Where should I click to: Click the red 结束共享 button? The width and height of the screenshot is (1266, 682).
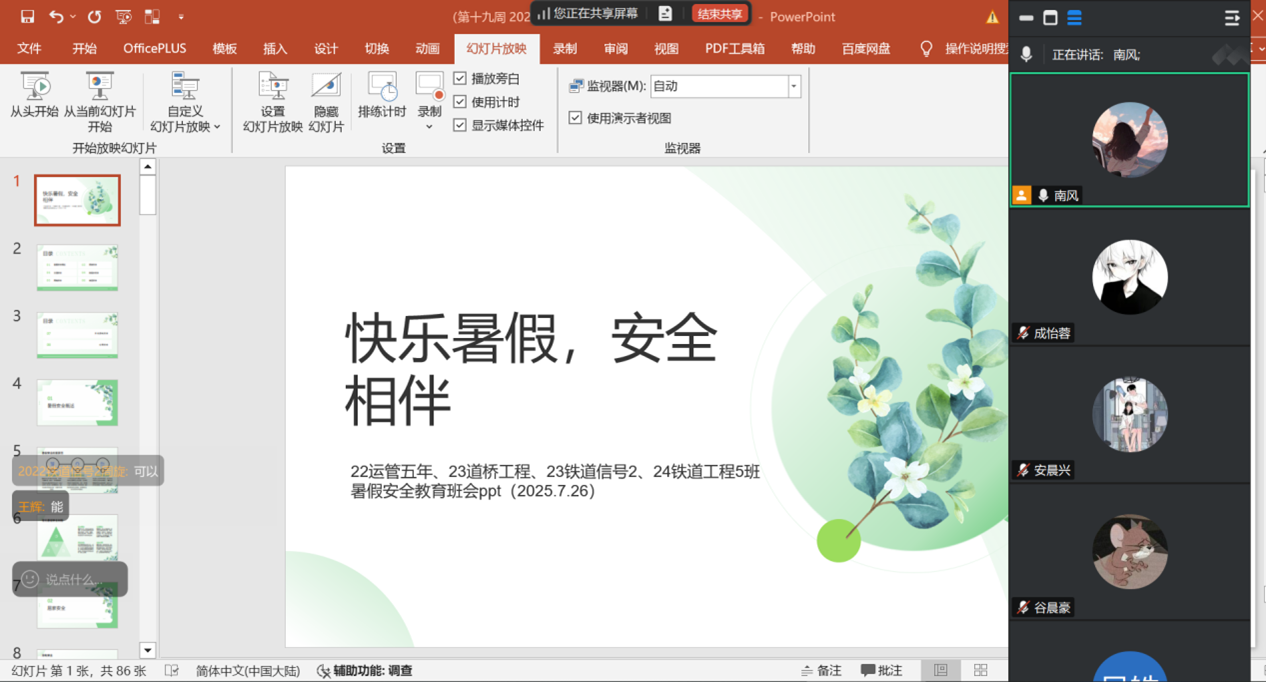720,14
